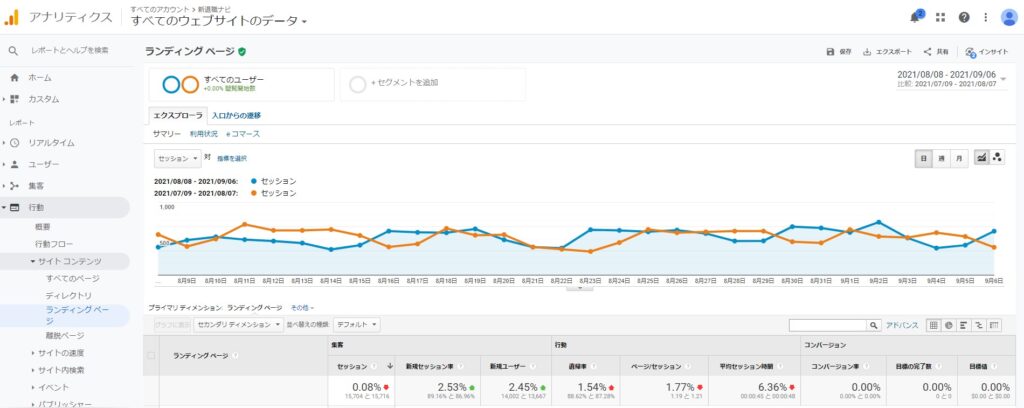This screenshot has height=408, width=1024.
Task: Export the report with エクスポート
Action: pyautogui.click(x=887, y=52)
